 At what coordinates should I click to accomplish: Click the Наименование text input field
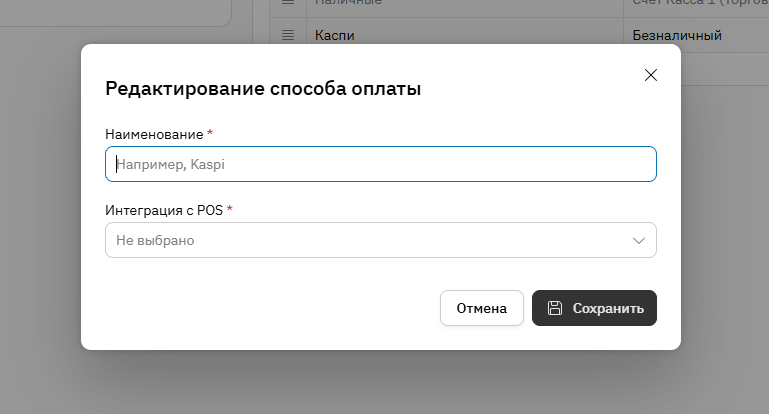[x=380, y=164]
